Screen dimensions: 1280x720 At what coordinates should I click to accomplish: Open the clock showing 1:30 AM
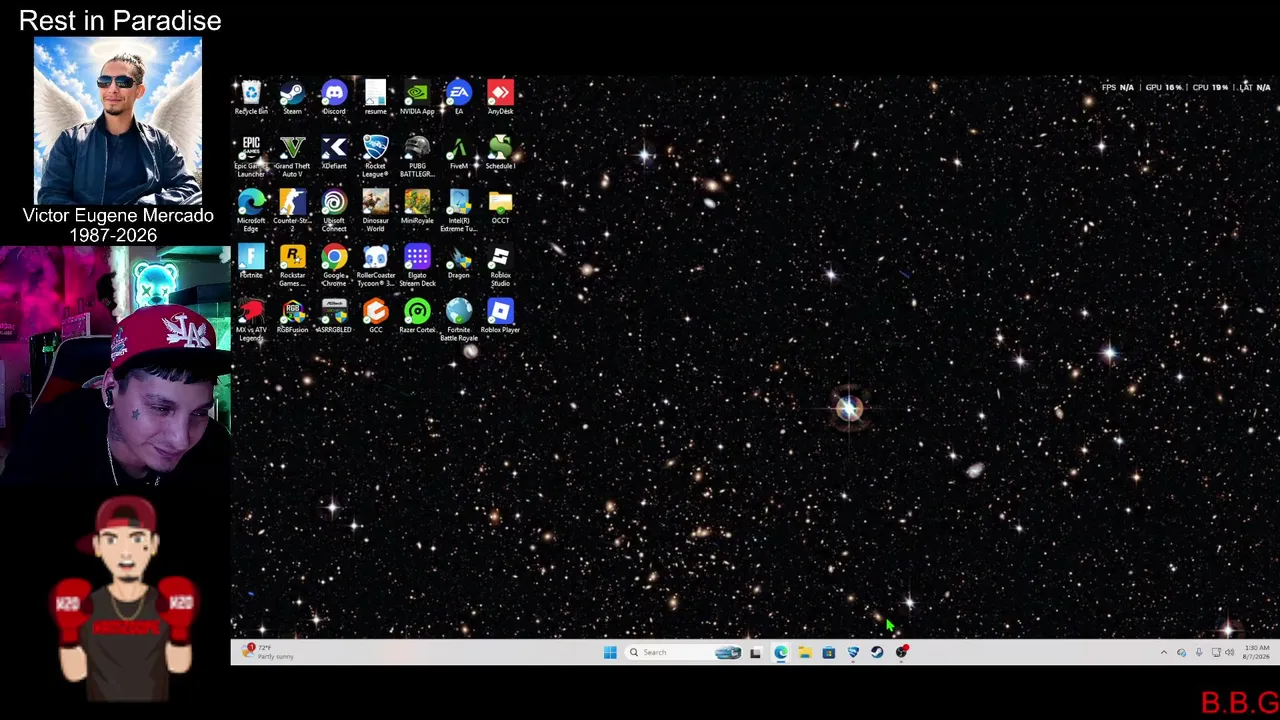coord(1256,653)
